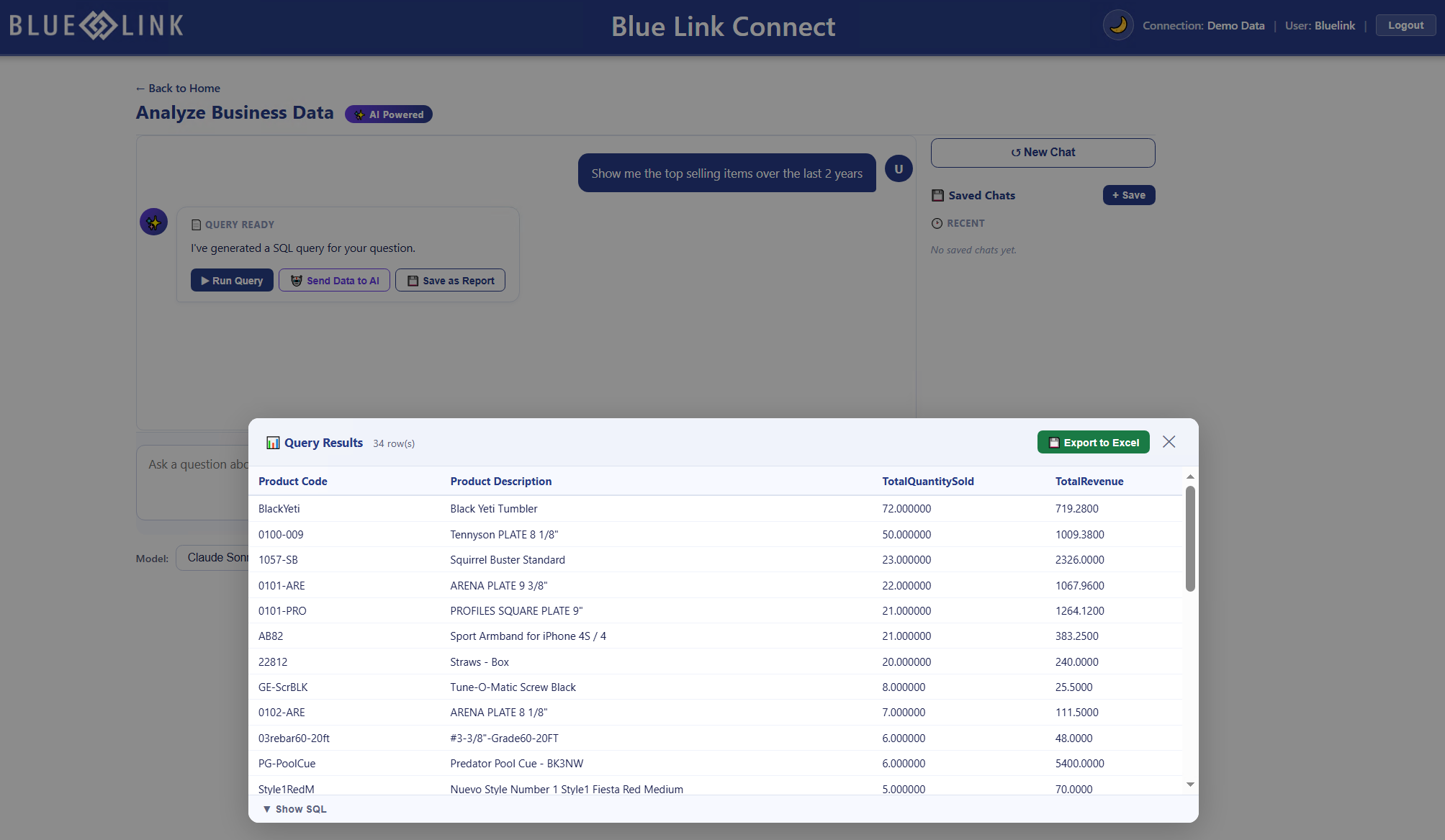Image resolution: width=1445 pixels, height=840 pixels.
Task: Open the AI assistant sparkle avatar
Action: 153,222
